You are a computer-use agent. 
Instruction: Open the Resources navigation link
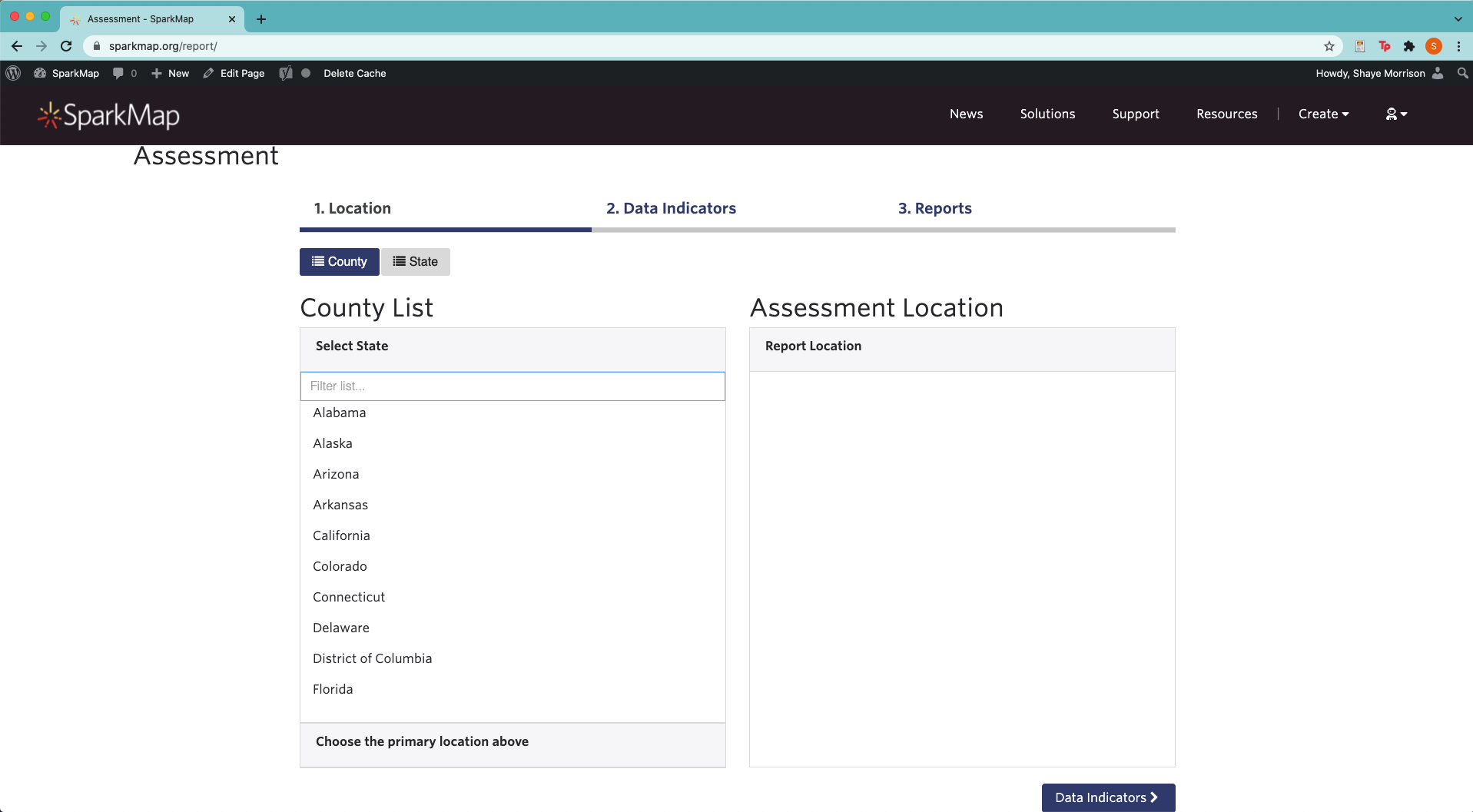pos(1226,114)
